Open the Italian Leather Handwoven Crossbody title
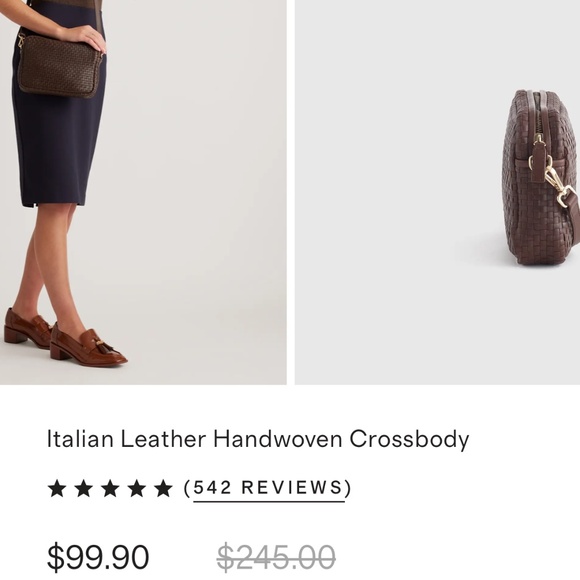 (x=258, y=439)
